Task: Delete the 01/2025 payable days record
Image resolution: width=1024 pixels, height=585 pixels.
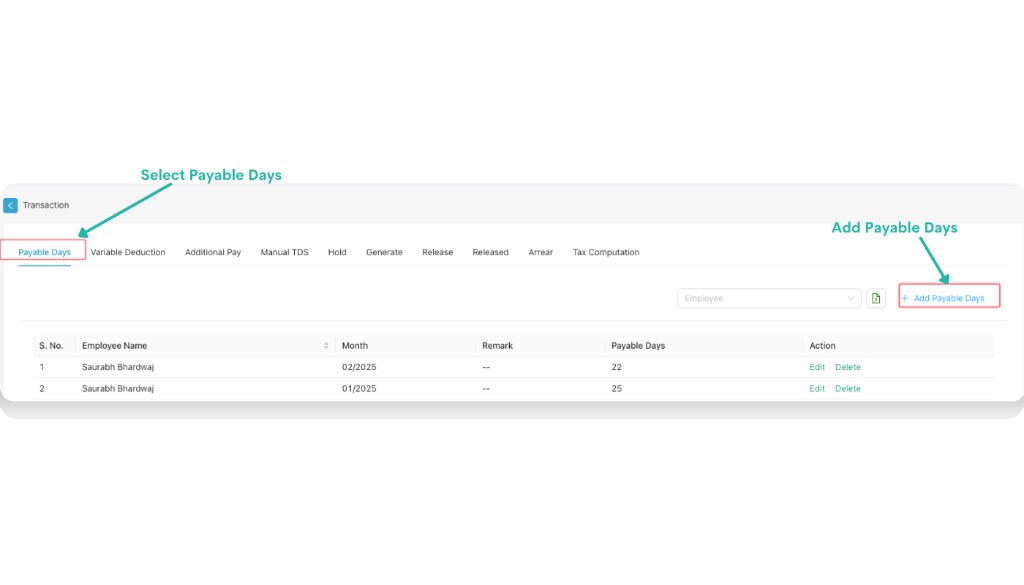Action: pos(847,388)
